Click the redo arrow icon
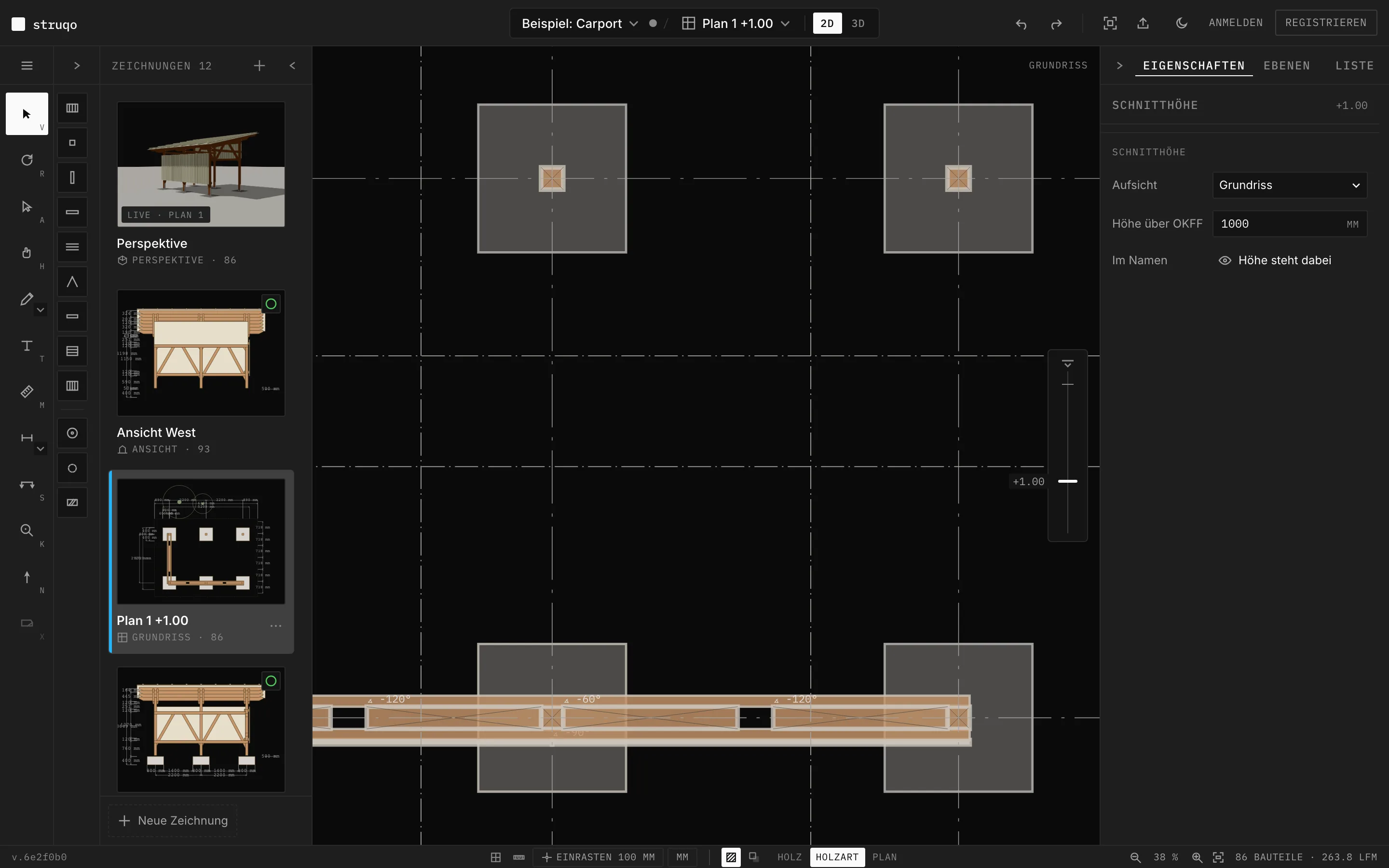The width and height of the screenshot is (1389, 868). click(1056, 24)
